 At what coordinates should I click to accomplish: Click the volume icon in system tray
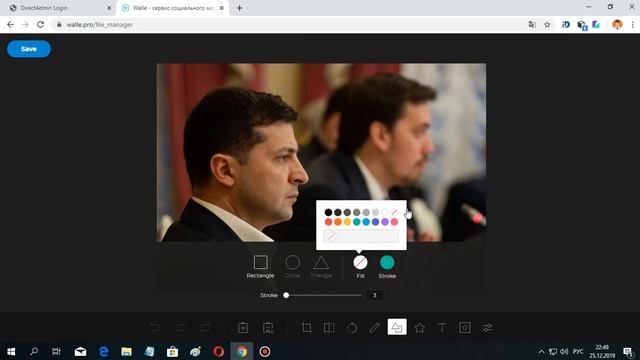(564, 351)
